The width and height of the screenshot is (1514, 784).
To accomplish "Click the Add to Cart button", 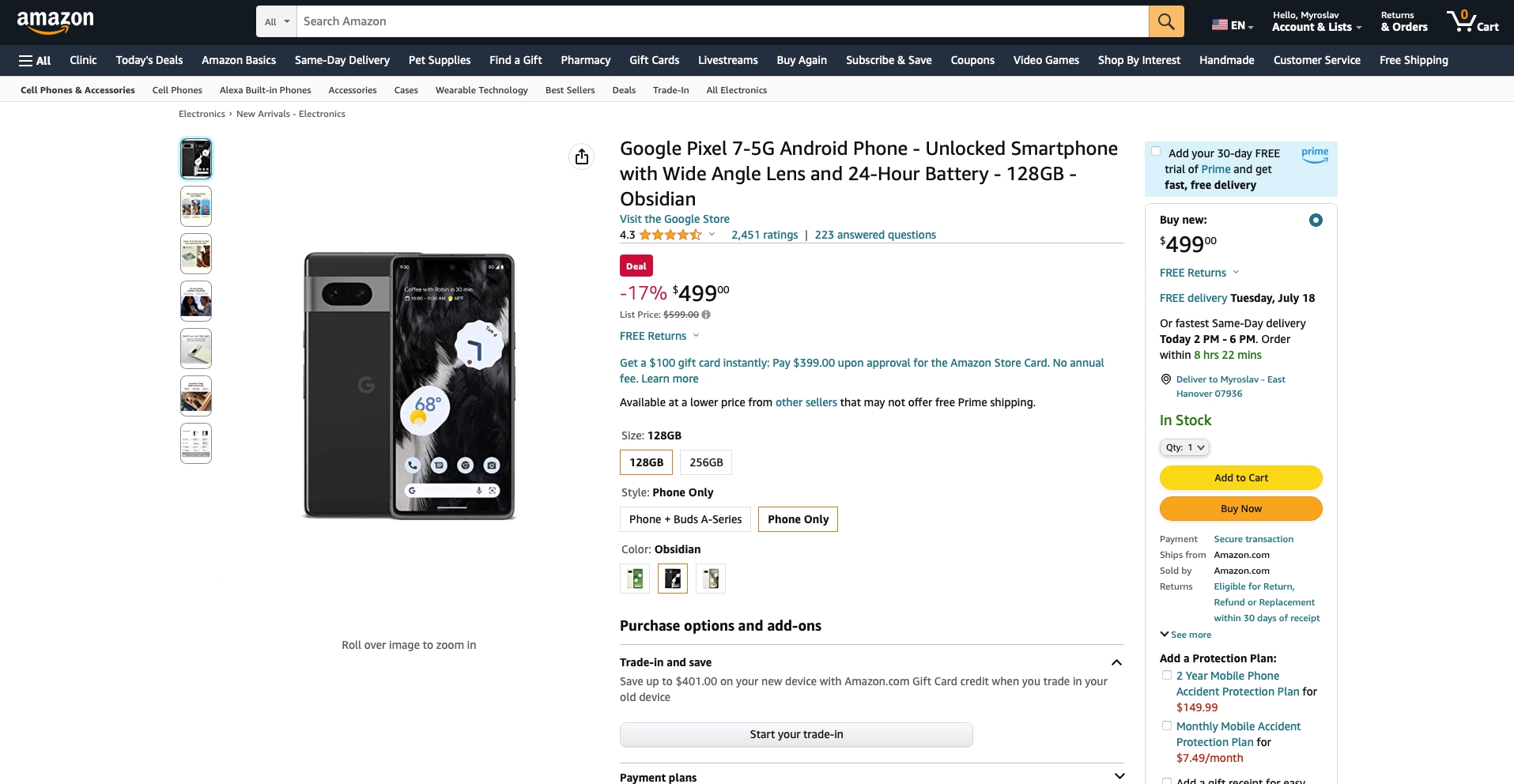I will click(x=1240, y=477).
